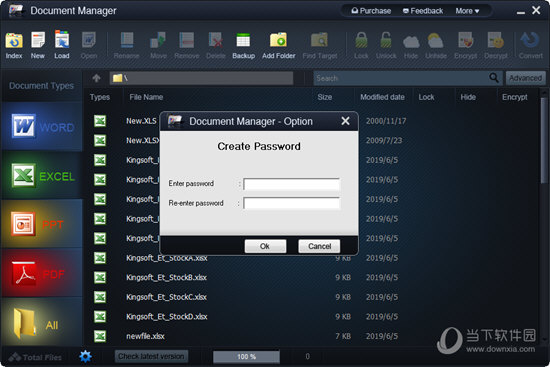The width and height of the screenshot is (550, 367).
Task: Click the Remove toolbar icon
Action: pos(187,40)
